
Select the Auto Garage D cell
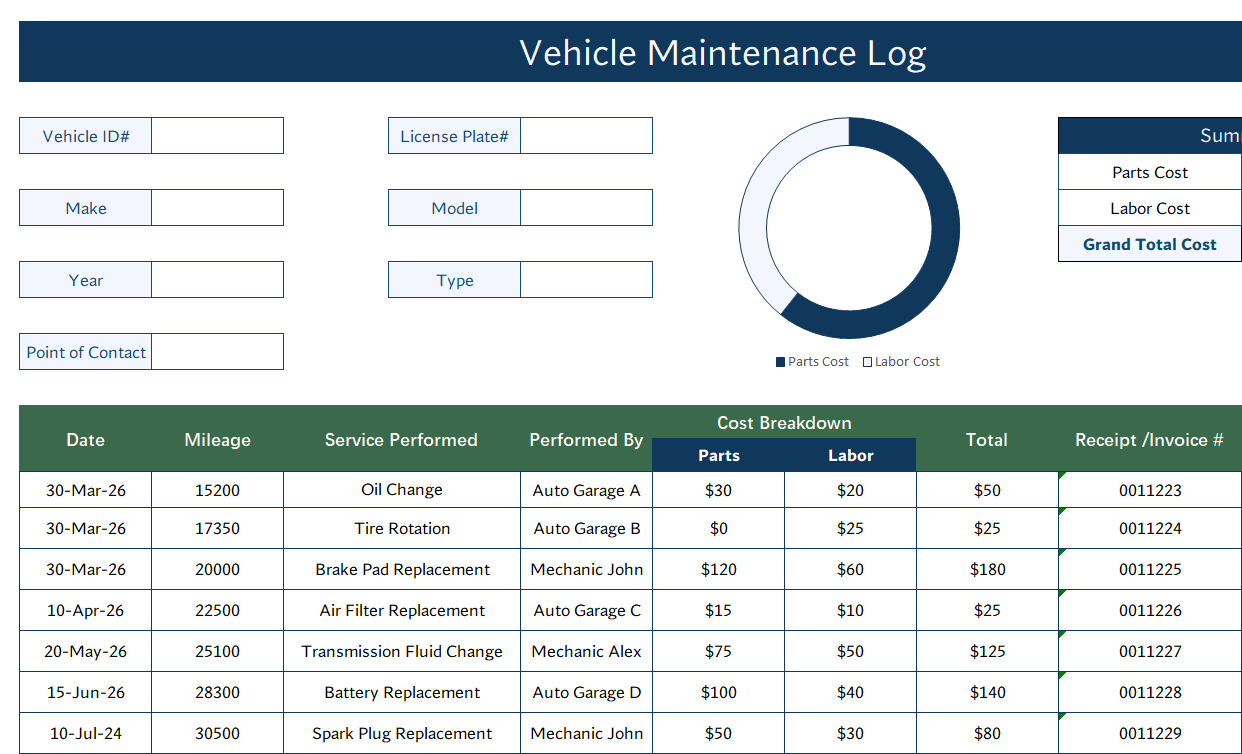[586, 692]
